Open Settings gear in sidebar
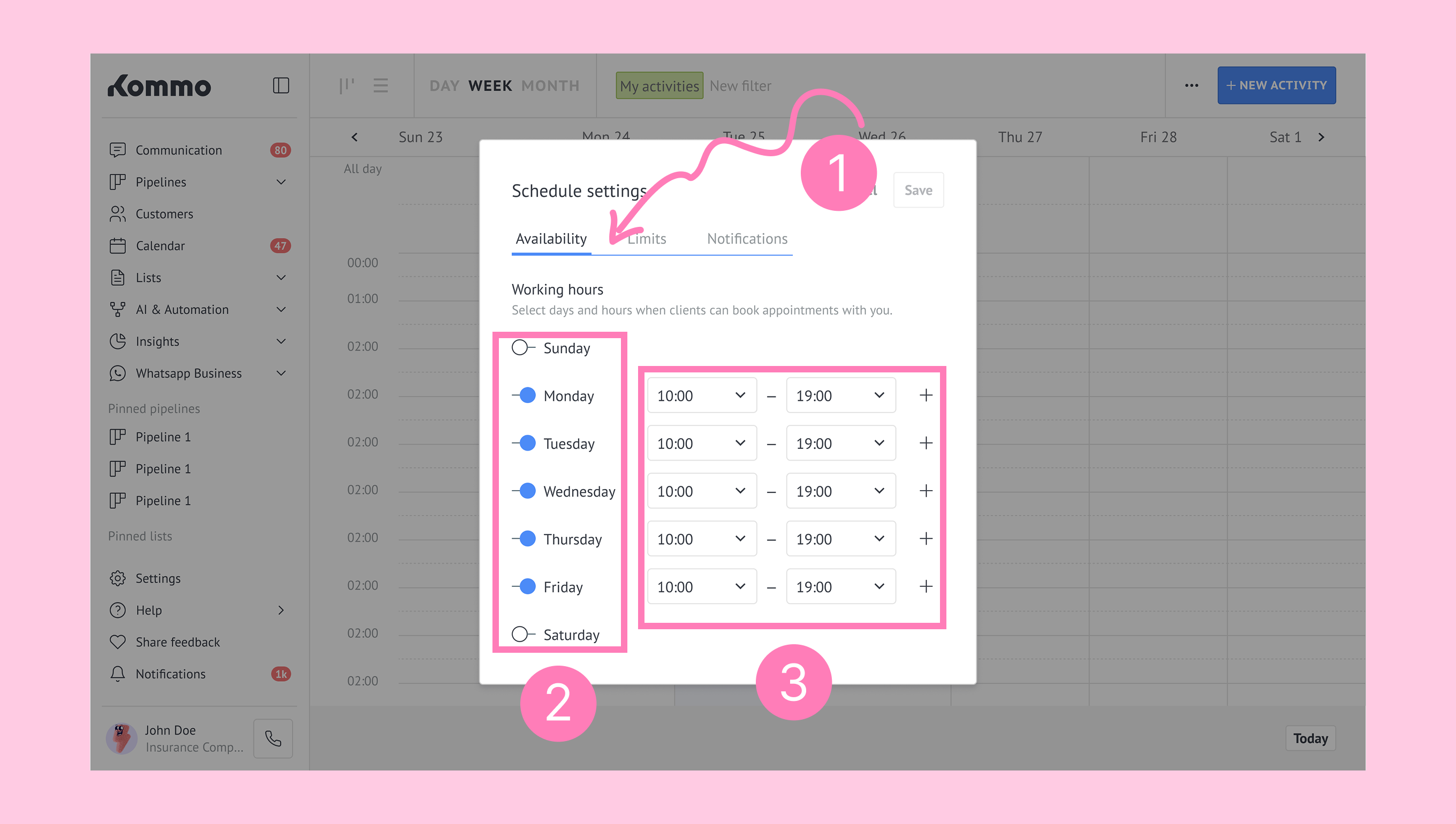This screenshot has height=824, width=1456. (118, 578)
